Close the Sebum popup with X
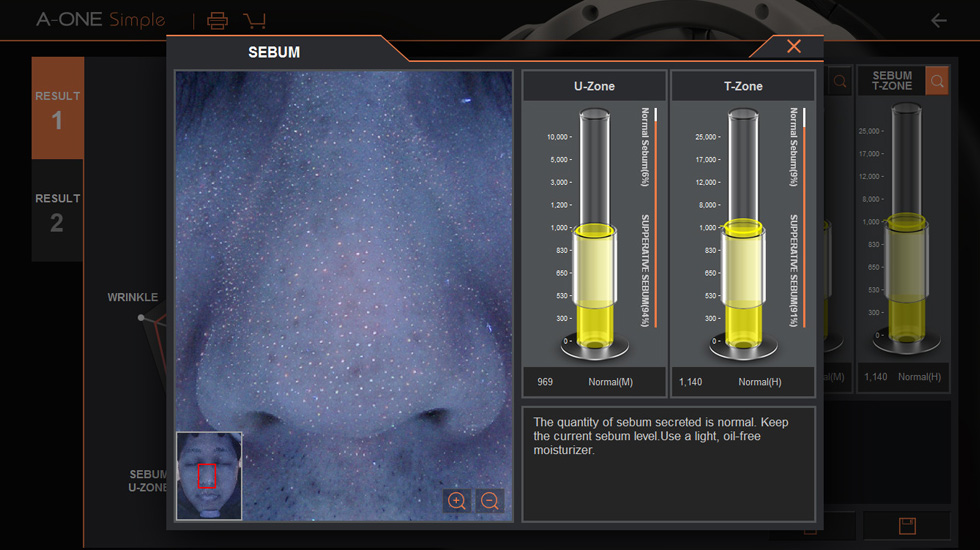 [x=793, y=47]
